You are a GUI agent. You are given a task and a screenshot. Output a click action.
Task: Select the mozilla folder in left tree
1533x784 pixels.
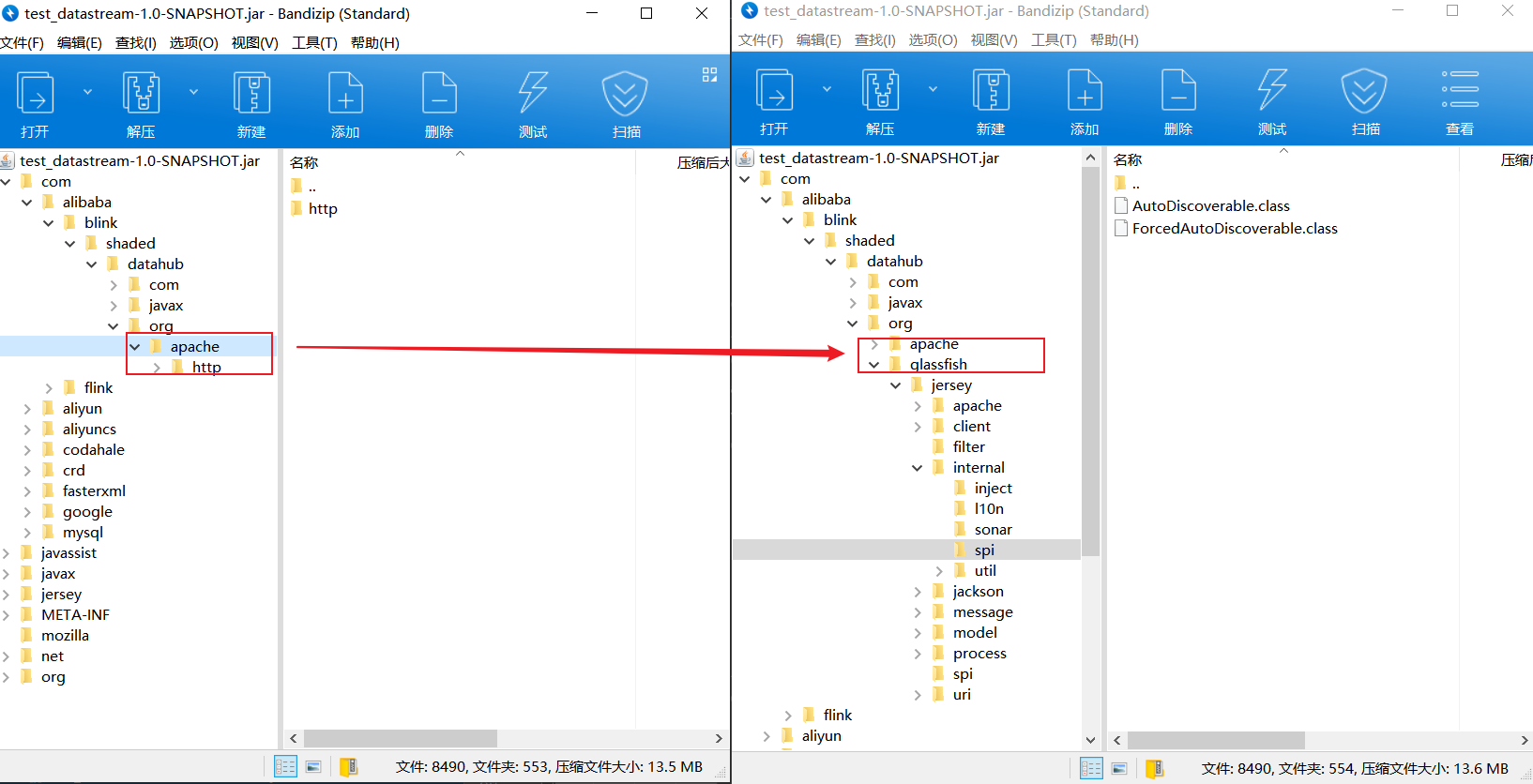tap(65, 636)
